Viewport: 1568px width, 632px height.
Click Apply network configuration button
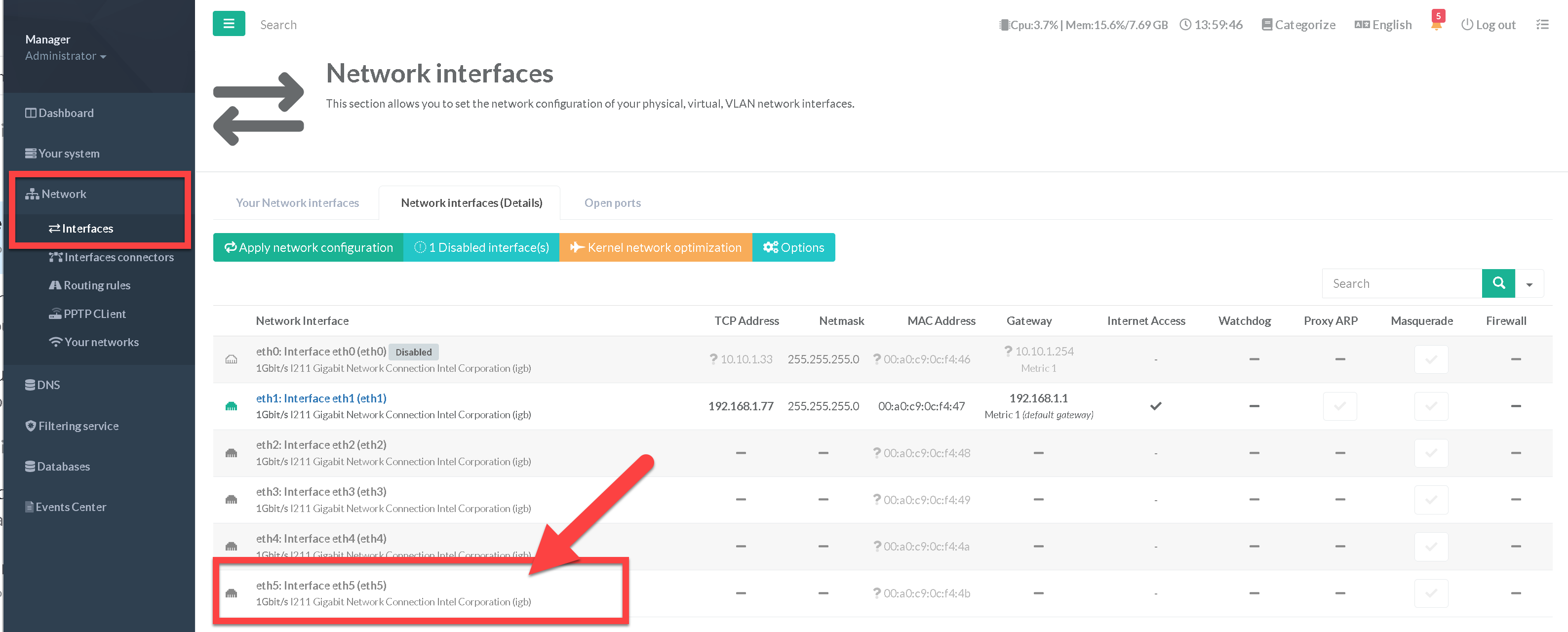click(308, 247)
